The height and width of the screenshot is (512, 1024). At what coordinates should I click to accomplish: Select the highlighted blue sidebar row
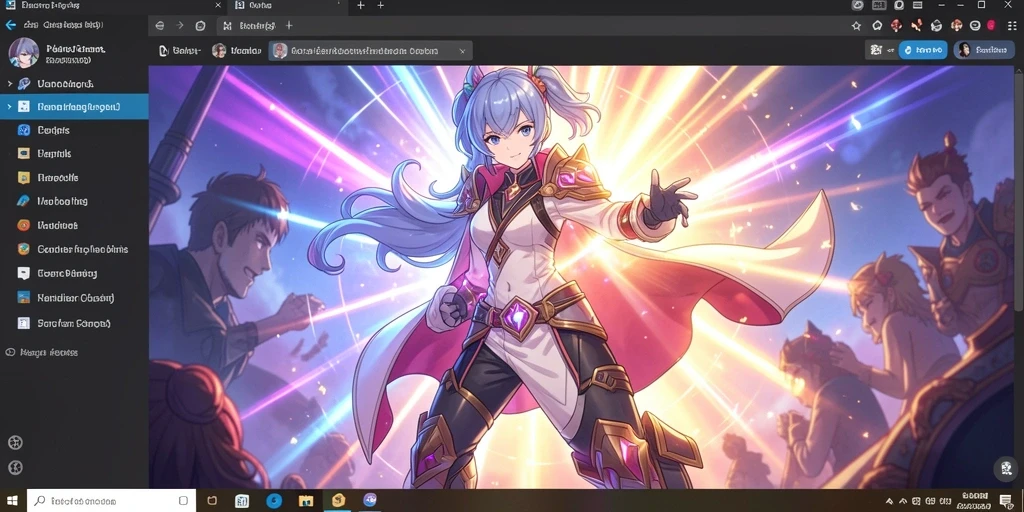74,106
